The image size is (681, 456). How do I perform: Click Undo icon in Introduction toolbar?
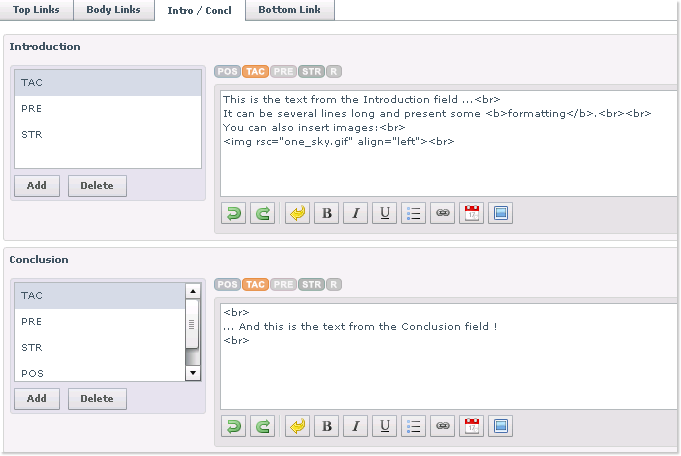point(233,213)
